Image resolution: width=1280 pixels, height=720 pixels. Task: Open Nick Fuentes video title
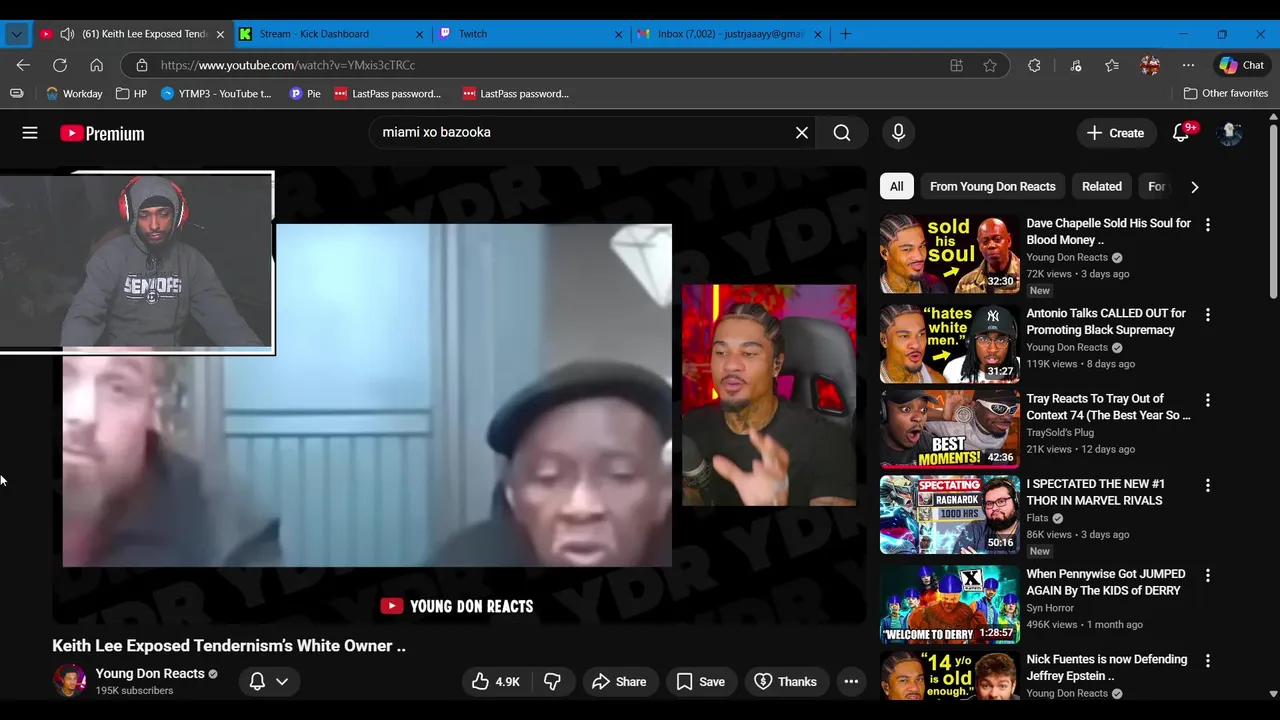pos(1106,667)
